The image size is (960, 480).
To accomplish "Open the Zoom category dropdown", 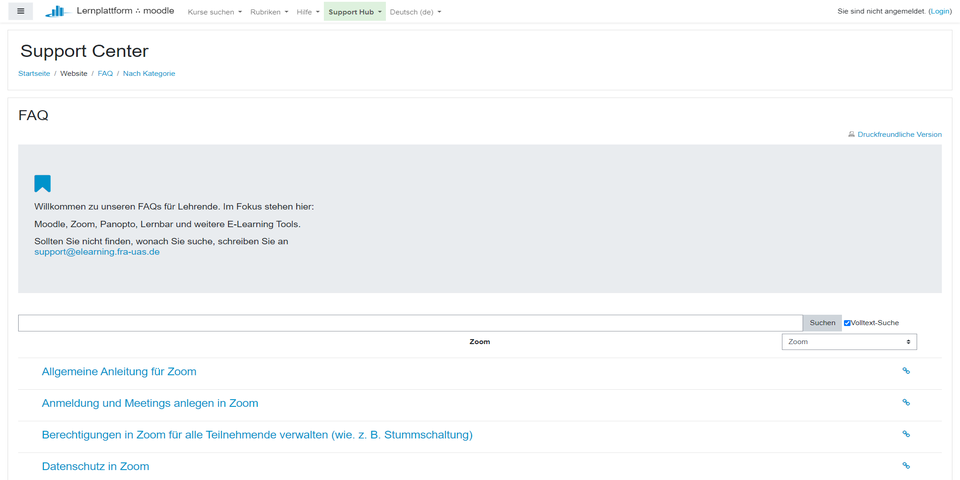I will coord(849,342).
